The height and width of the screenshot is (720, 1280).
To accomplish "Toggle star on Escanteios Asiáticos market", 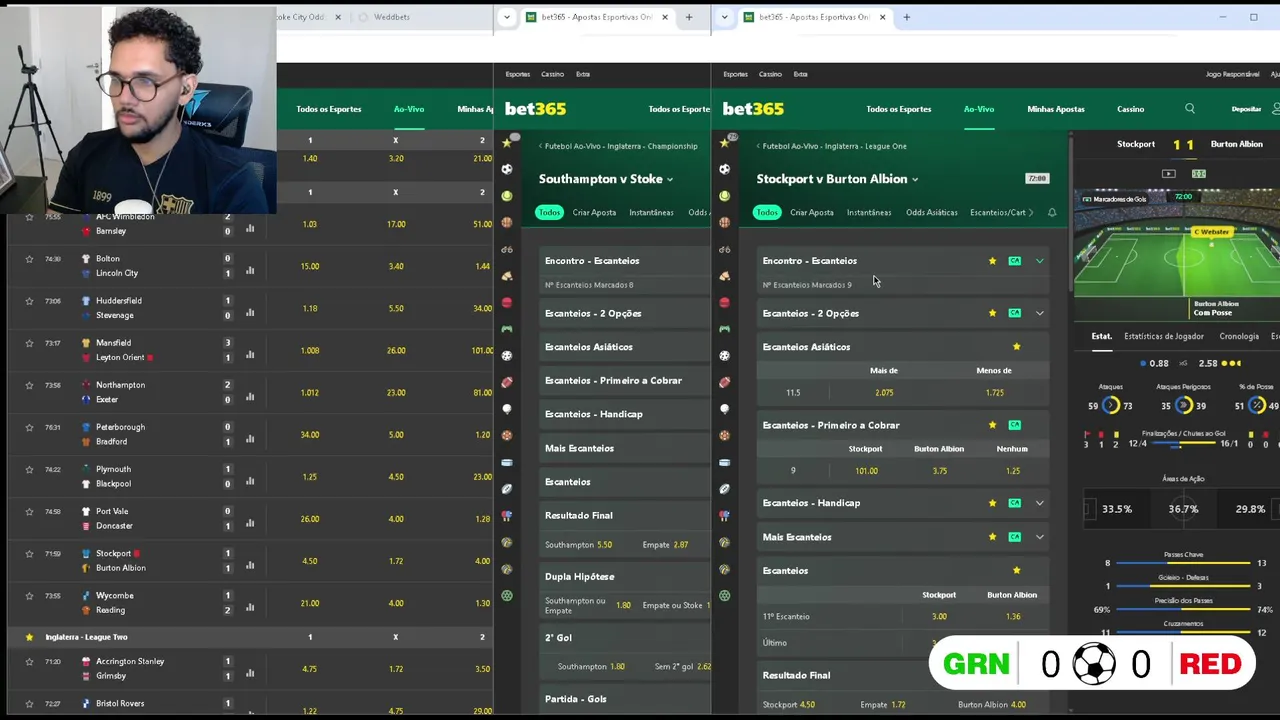I will tap(1017, 347).
